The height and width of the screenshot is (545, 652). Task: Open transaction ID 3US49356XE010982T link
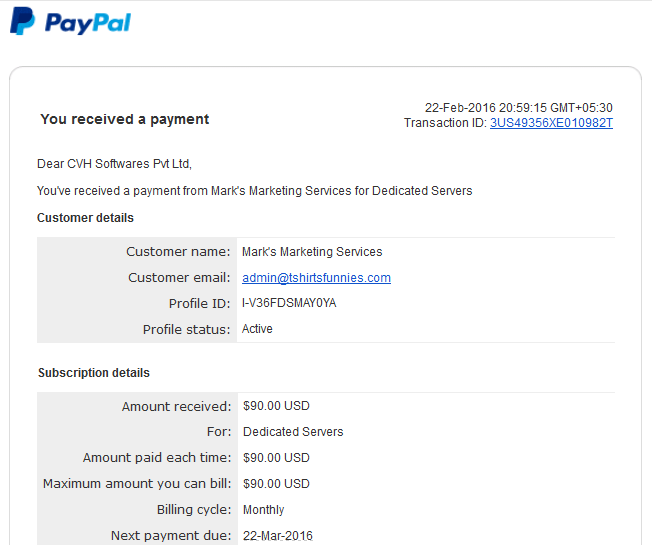pyautogui.click(x=551, y=123)
